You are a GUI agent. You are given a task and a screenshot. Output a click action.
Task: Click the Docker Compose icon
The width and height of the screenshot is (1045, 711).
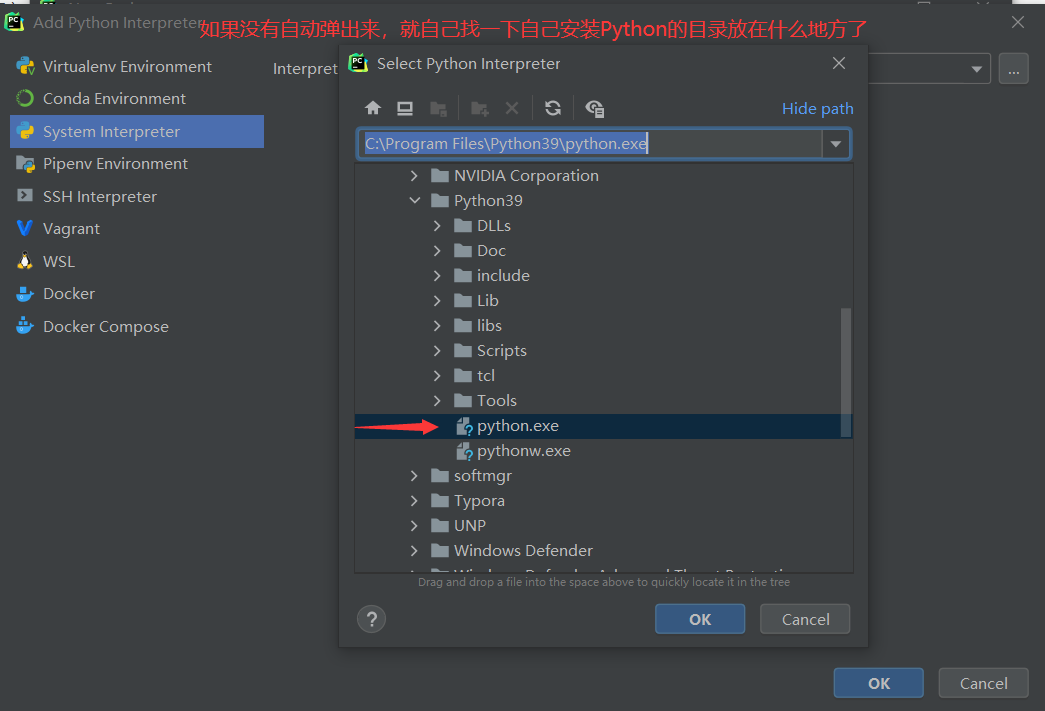(x=25, y=326)
